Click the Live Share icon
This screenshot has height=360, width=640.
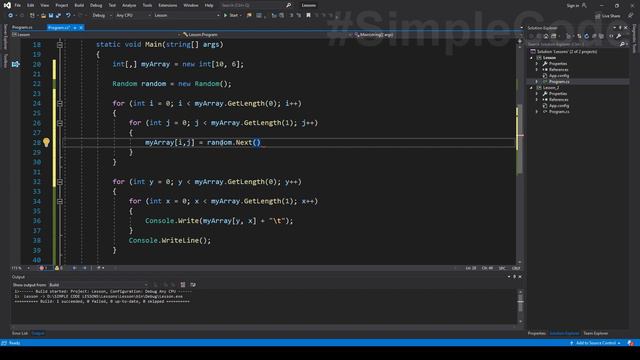click(x=598, y=16)
